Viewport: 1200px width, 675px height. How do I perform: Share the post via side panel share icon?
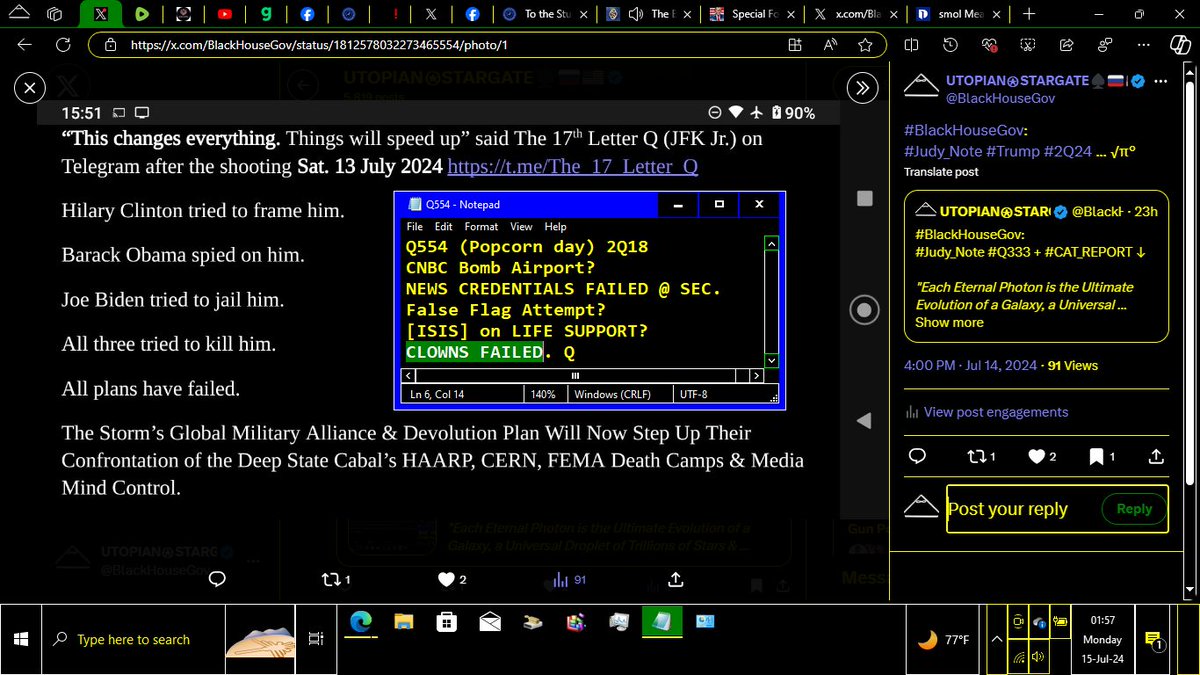pyautogui.click(x=1156, y=456)
